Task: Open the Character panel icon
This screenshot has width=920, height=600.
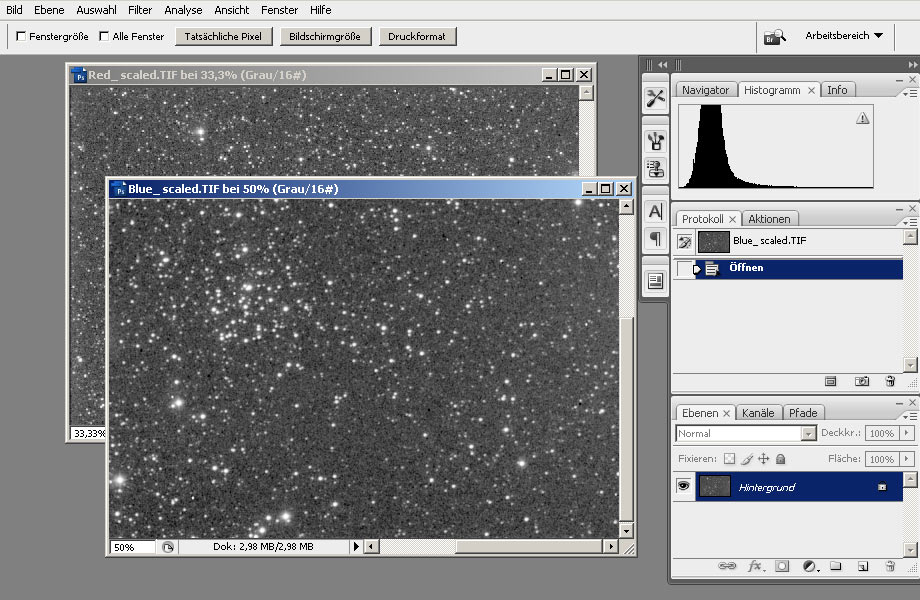Action: [x=655, y=212]
